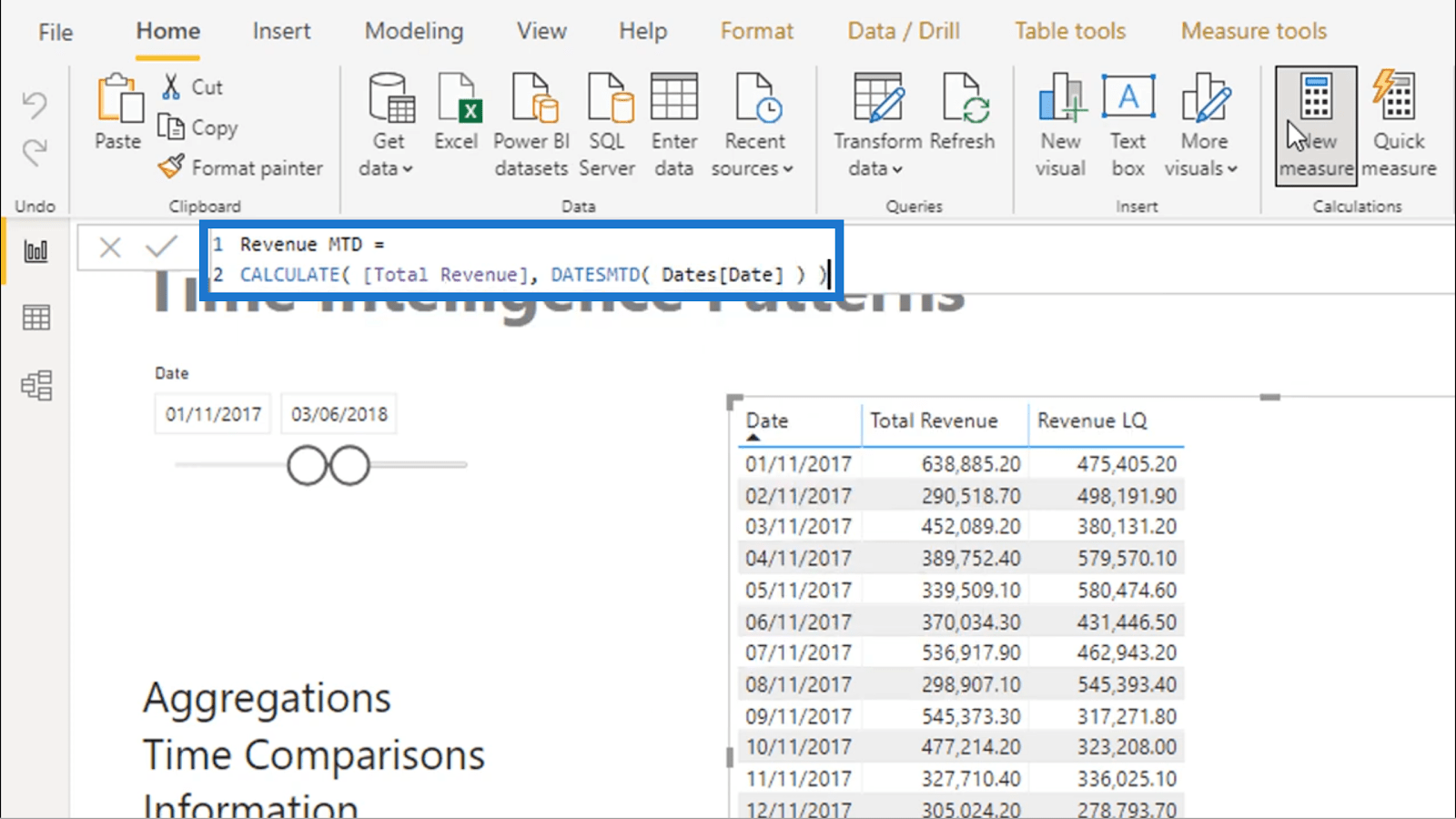This screenshot has width=1456, height=819.
Task: Open Power BI datasets
Action: 531,126
